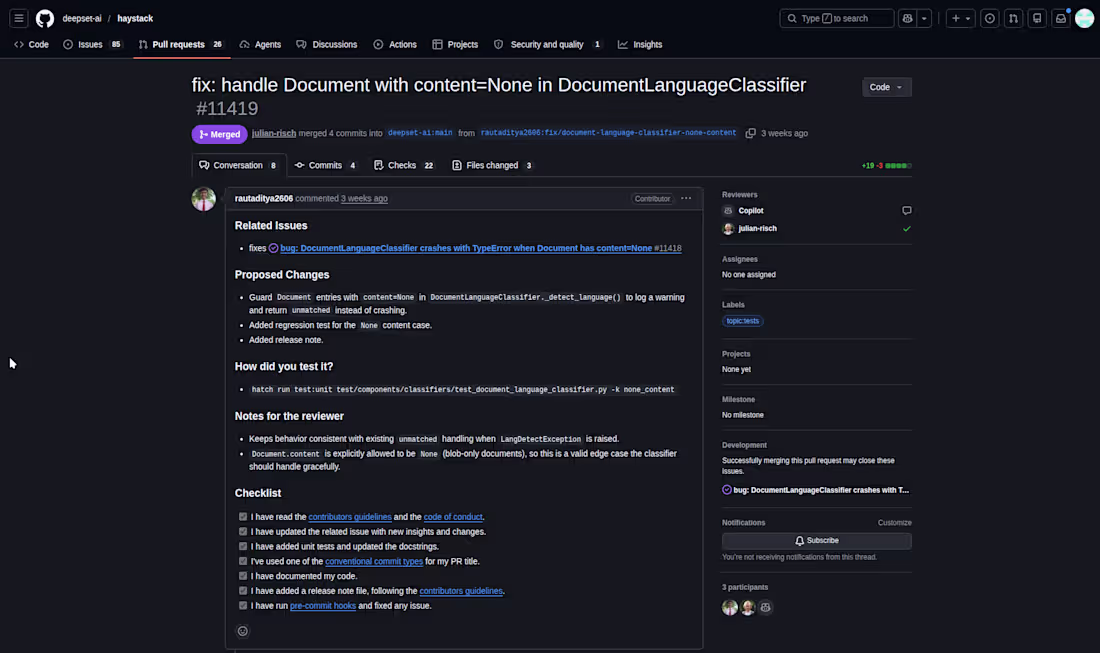
Task: Open the repositories header icon
Action: coord(1037,18)
